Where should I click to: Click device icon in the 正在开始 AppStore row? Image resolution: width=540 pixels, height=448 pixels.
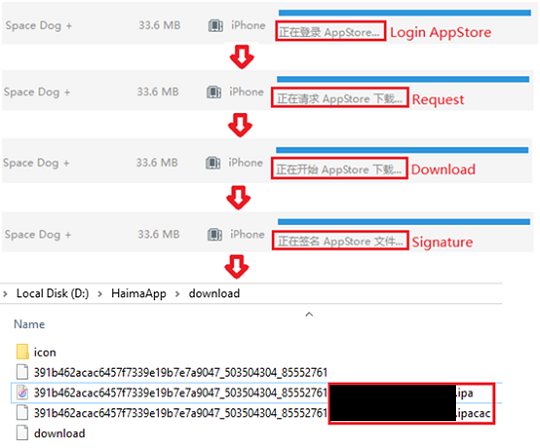213,163
